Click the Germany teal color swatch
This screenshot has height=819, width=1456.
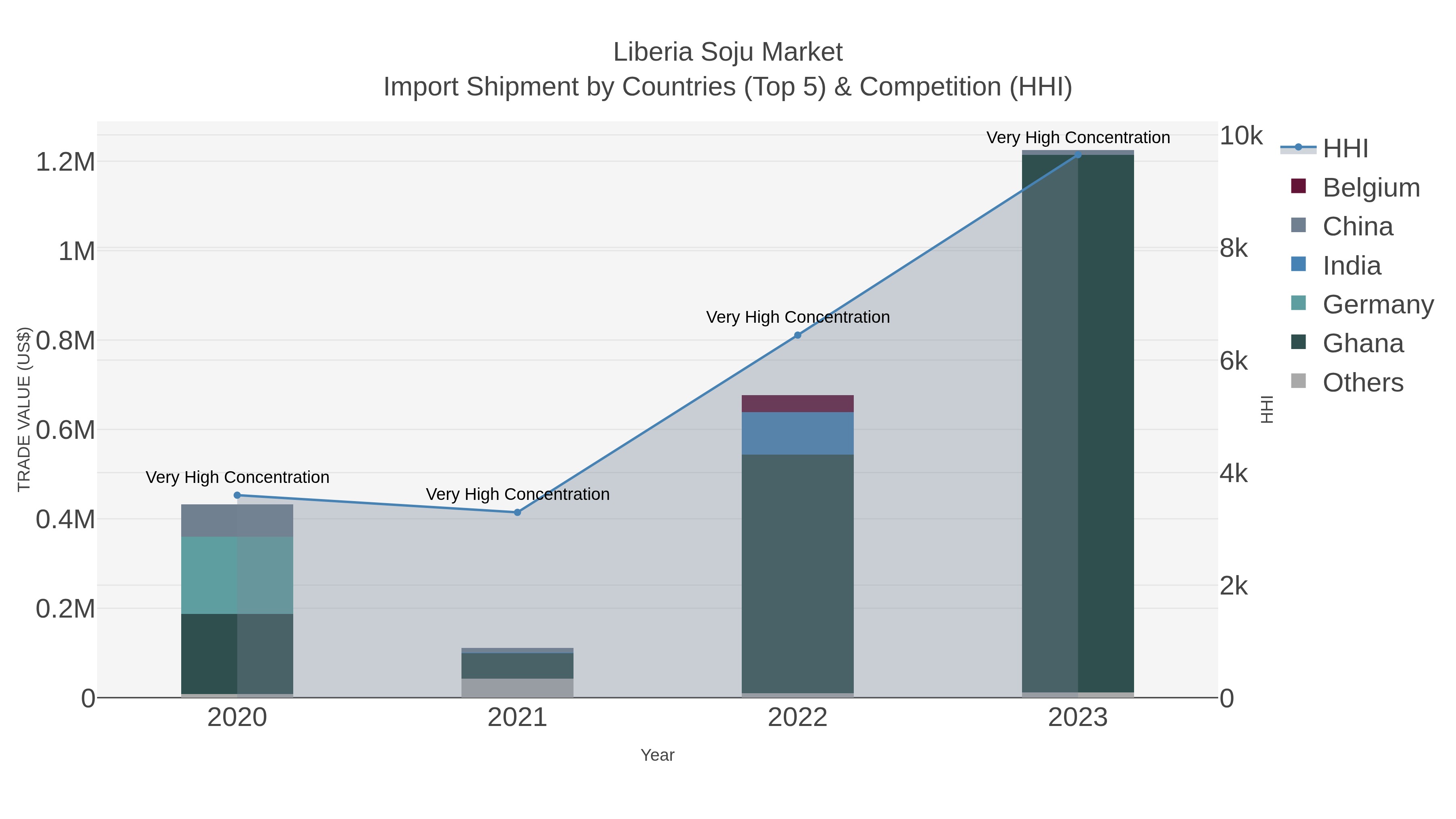click(1298, 303)
